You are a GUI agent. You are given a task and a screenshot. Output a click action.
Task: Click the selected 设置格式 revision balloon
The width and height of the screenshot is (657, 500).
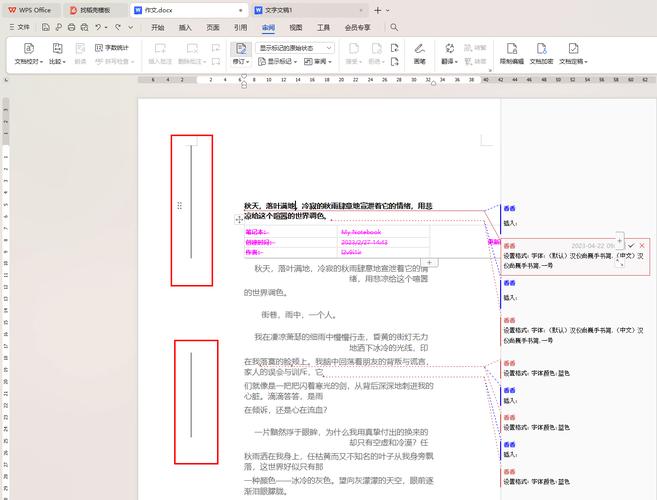click(x=575, y=256)
